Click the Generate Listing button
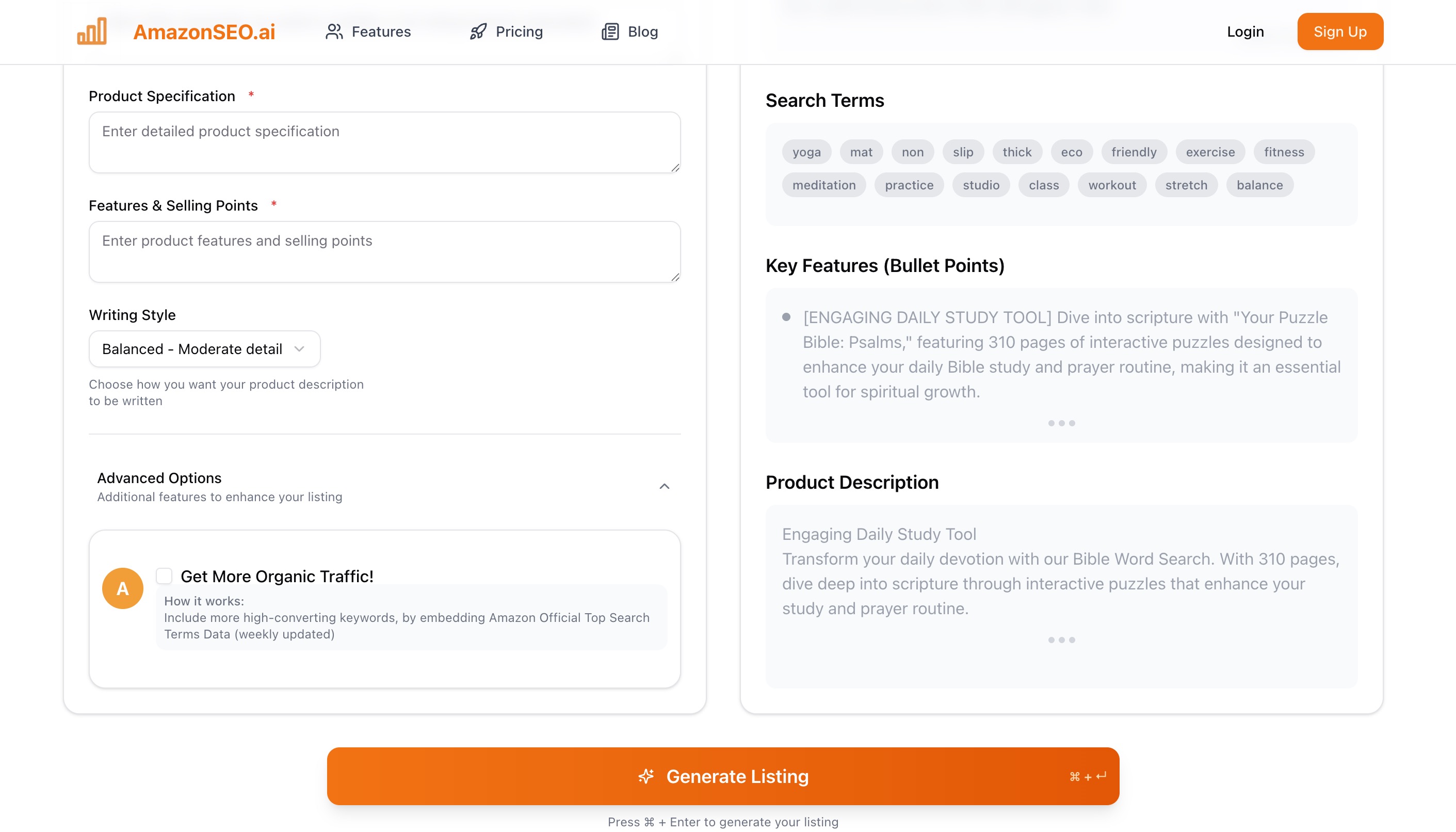This screenshot has height=832, width=1456. click(x=723, y=776)
